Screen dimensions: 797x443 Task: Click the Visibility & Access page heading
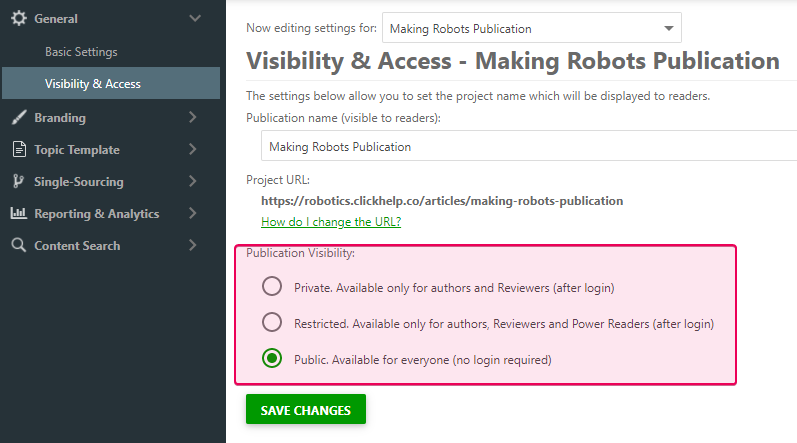click(513, 61)
